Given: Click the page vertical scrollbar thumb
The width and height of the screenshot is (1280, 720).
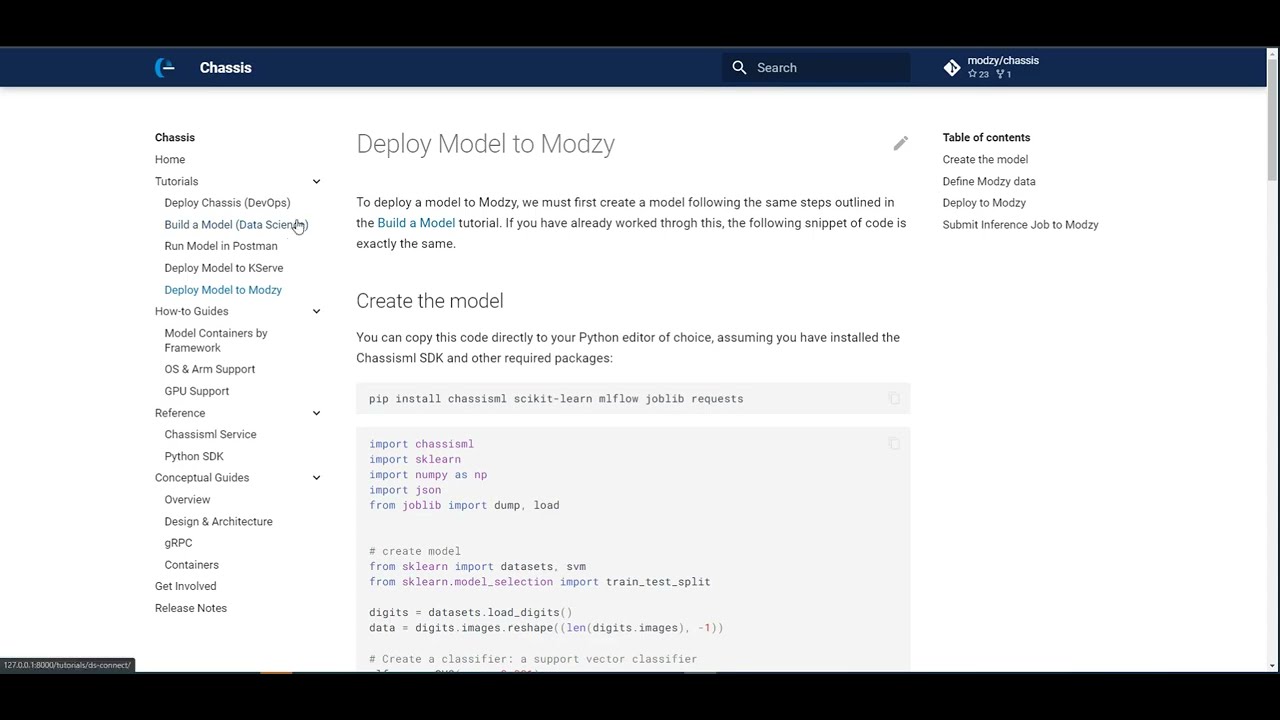Looking at the screenshot, I should coord(1272,120).
